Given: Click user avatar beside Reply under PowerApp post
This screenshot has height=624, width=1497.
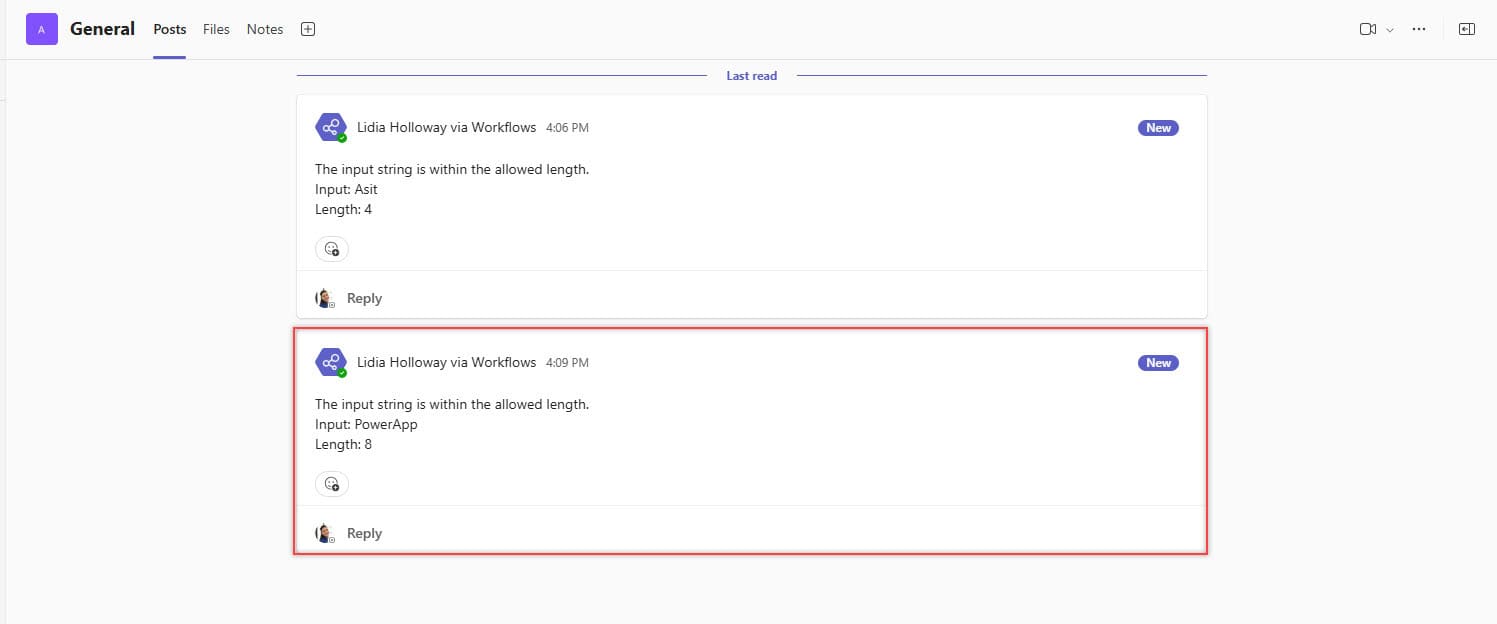Looking at the screenshot, I should pyautogui.click(x=325, y=533).
